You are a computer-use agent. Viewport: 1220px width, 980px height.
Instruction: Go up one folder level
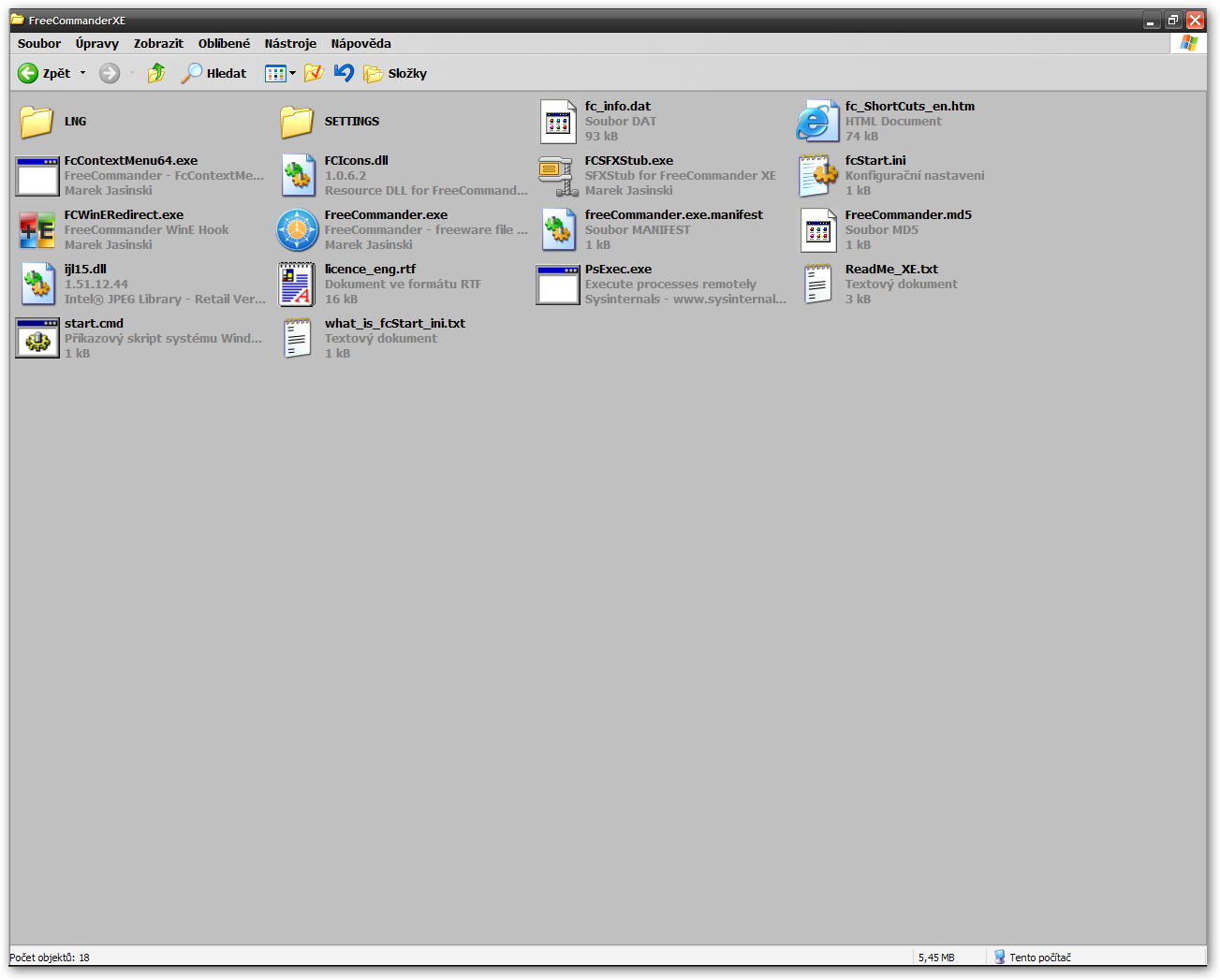click(x=156, y=73)
